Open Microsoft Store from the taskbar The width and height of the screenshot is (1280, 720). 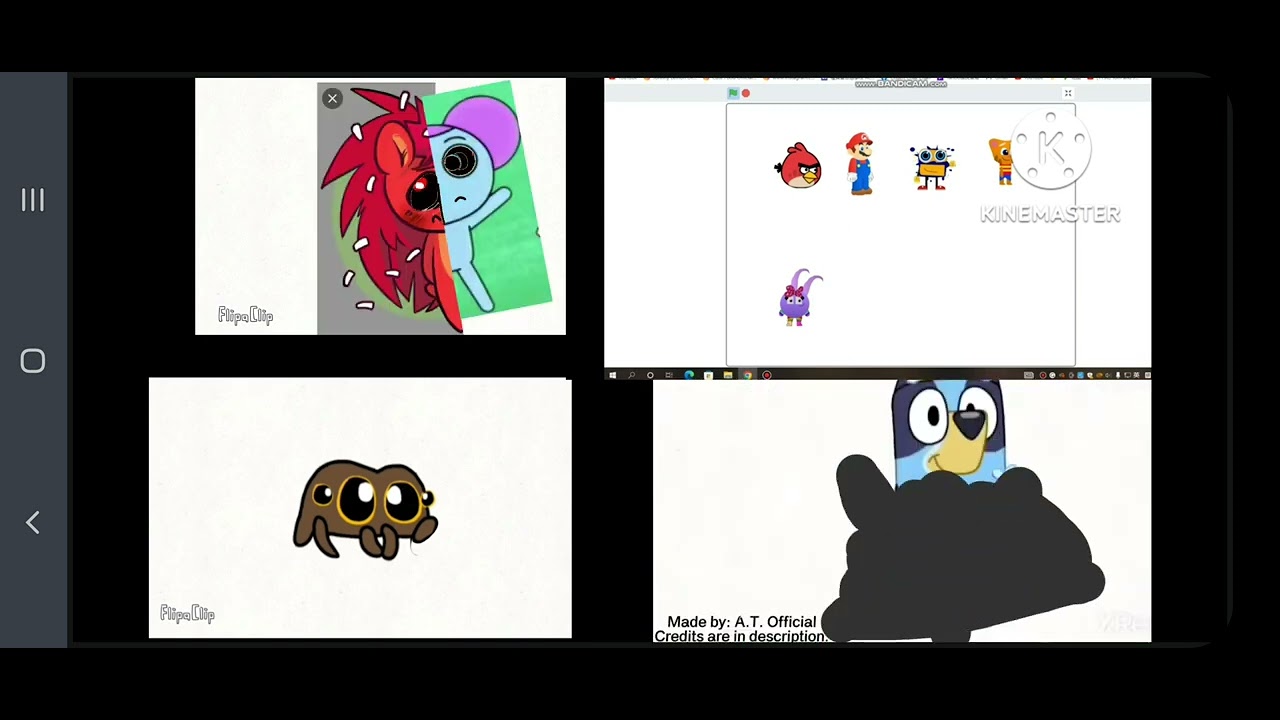708,375
